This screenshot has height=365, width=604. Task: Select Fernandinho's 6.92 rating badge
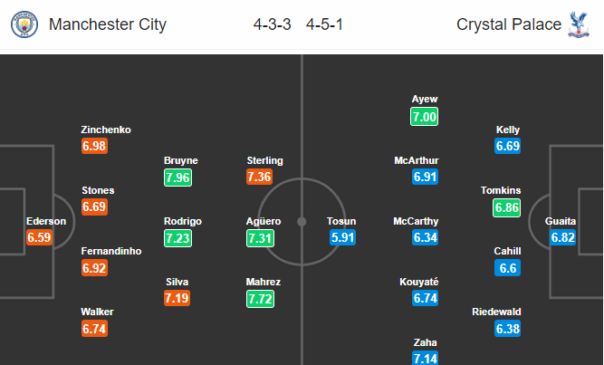click(94, 268)
